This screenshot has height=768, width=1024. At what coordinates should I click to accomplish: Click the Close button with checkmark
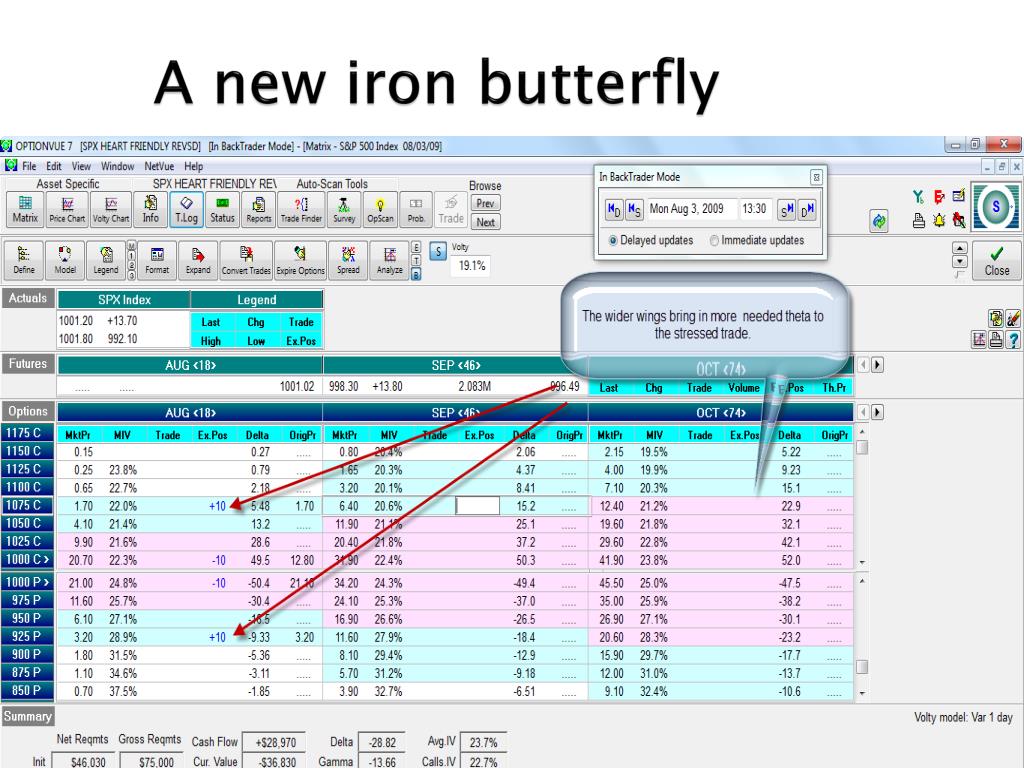click(997, 261)
